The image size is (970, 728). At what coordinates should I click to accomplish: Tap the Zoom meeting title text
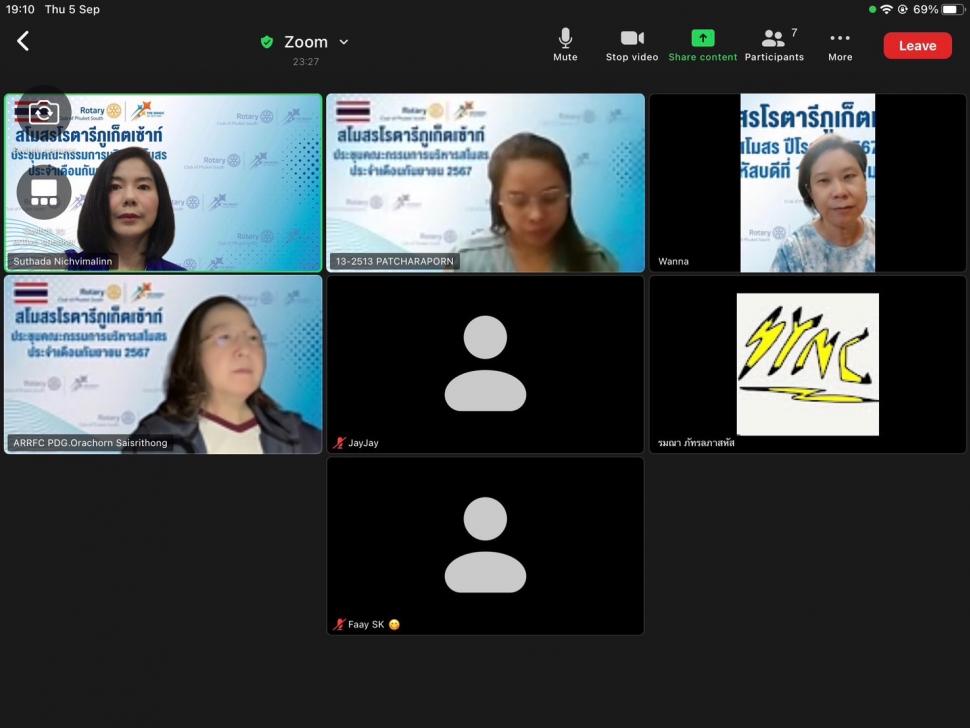[x=305, y=42]
